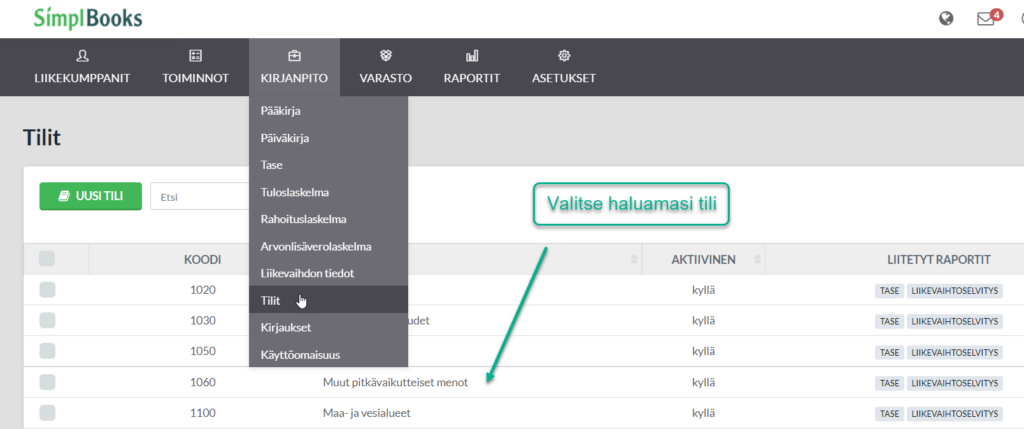Click the bar chart icon above Raportit
The height and width of the screenshot is (429, 1024).
[472, 56]
